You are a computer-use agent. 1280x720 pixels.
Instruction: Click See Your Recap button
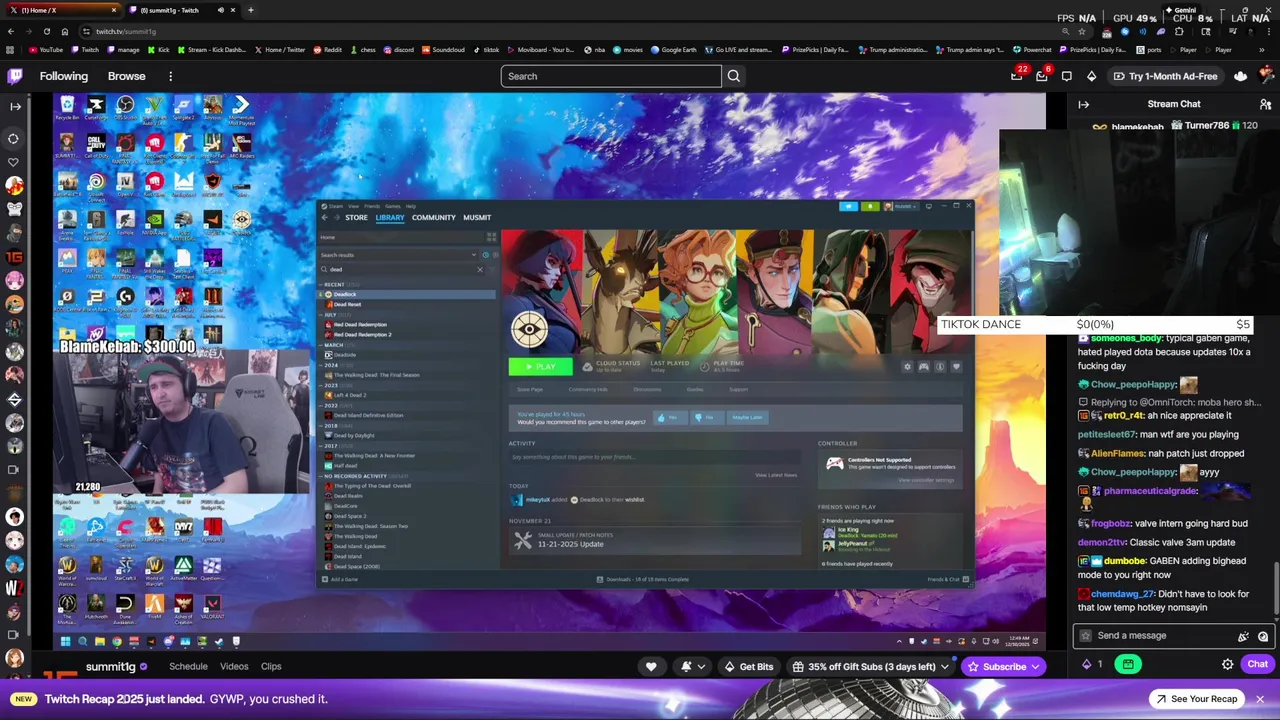[1195, 699]
